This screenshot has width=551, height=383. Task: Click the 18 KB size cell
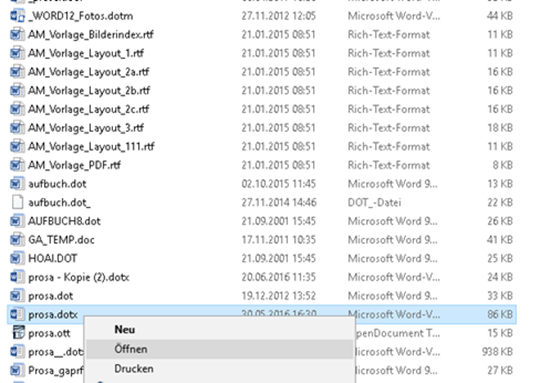pyautogui.click(x=500, y=128)
